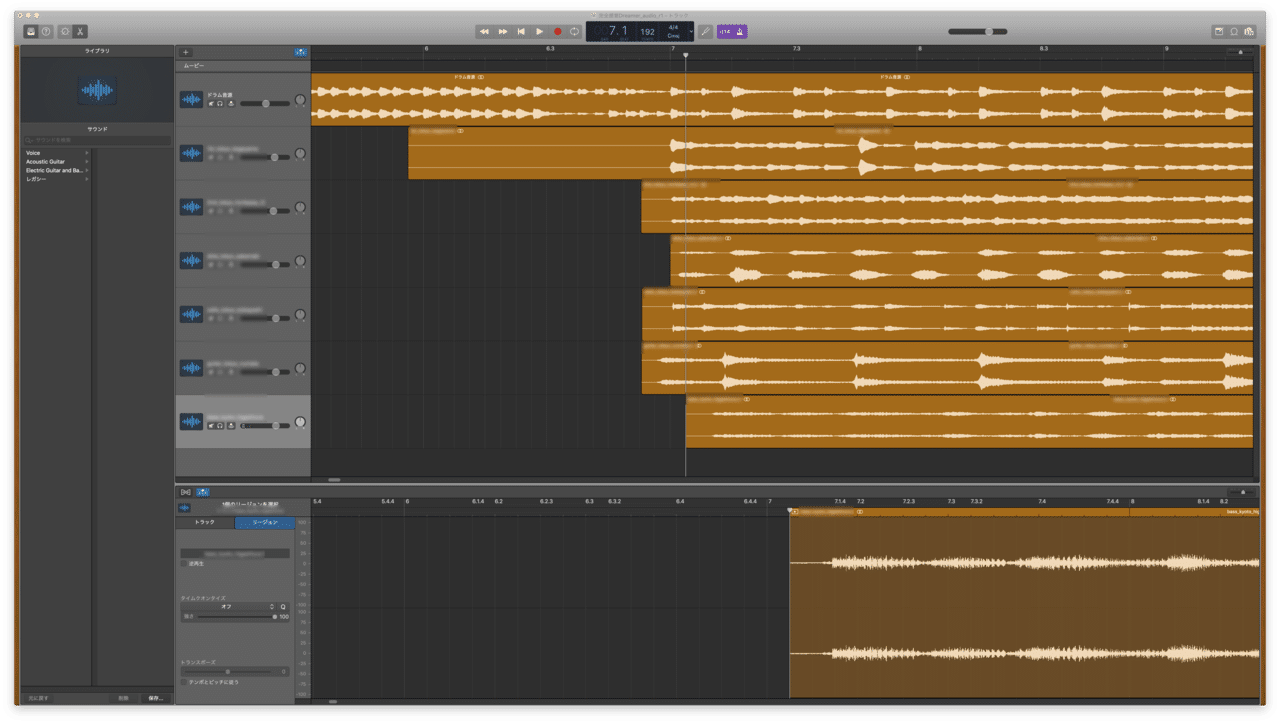Viewport: 1280px width, 723px height.
Task: Open the Note Pad icon
Action: 1219,32
